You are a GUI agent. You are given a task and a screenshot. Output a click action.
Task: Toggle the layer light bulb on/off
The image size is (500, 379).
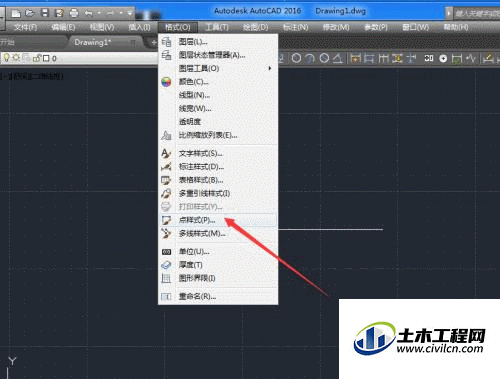[x=6, y=58]
